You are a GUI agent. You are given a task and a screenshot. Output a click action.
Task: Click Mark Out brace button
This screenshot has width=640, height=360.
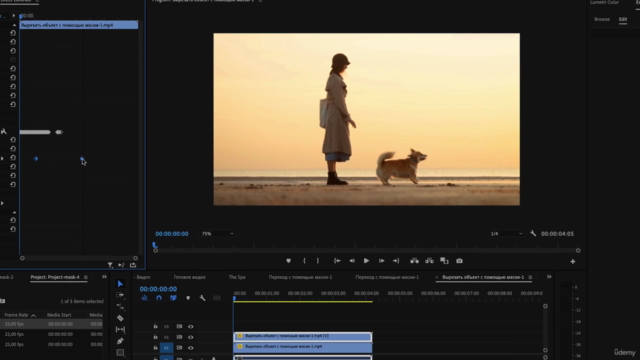click(318, 261)
